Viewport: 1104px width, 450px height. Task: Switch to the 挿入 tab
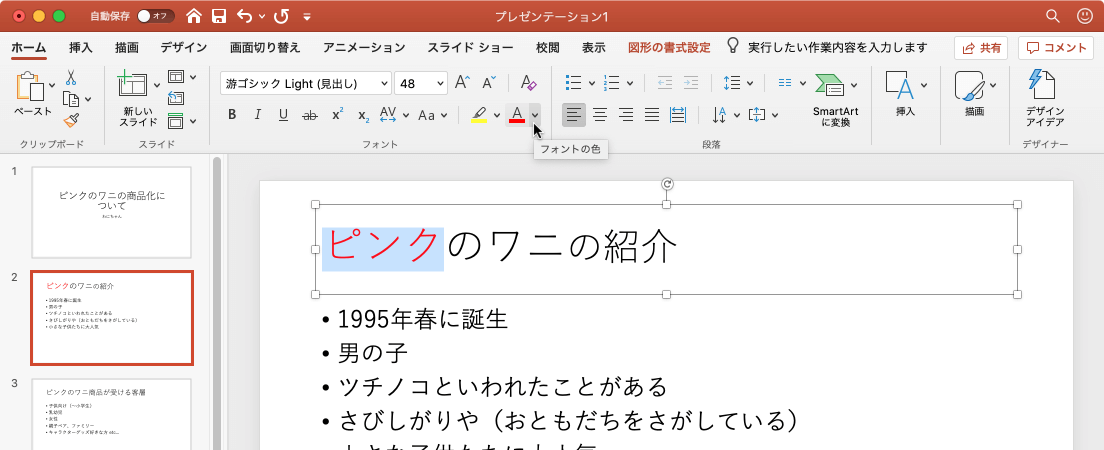[x=81, y=47]
